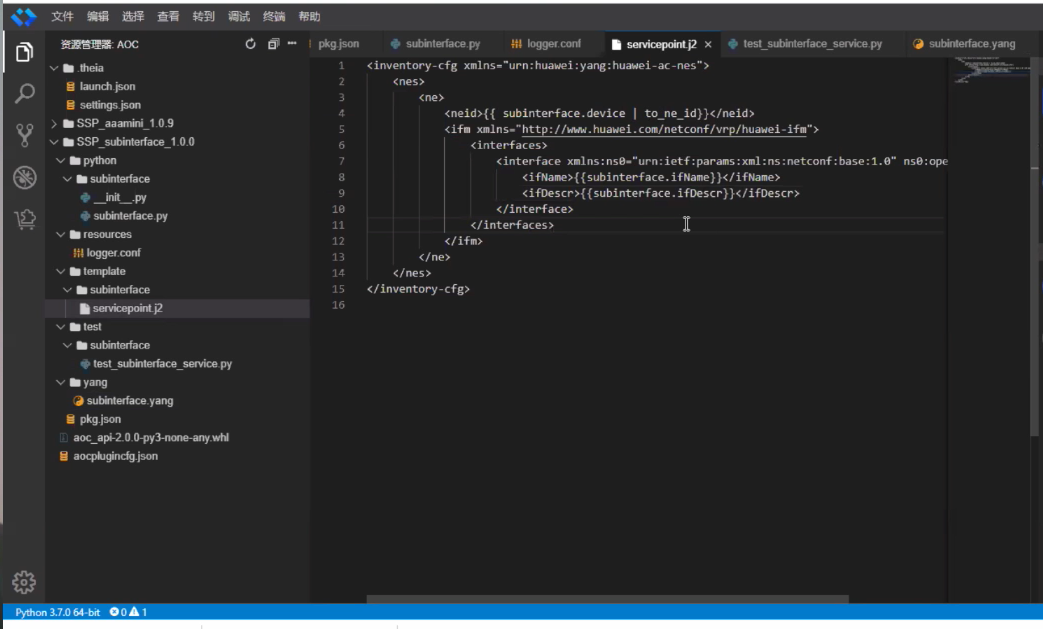1043x629 pixels.
Task: Open the 调试 menu
Action: [x=238, y=17]
